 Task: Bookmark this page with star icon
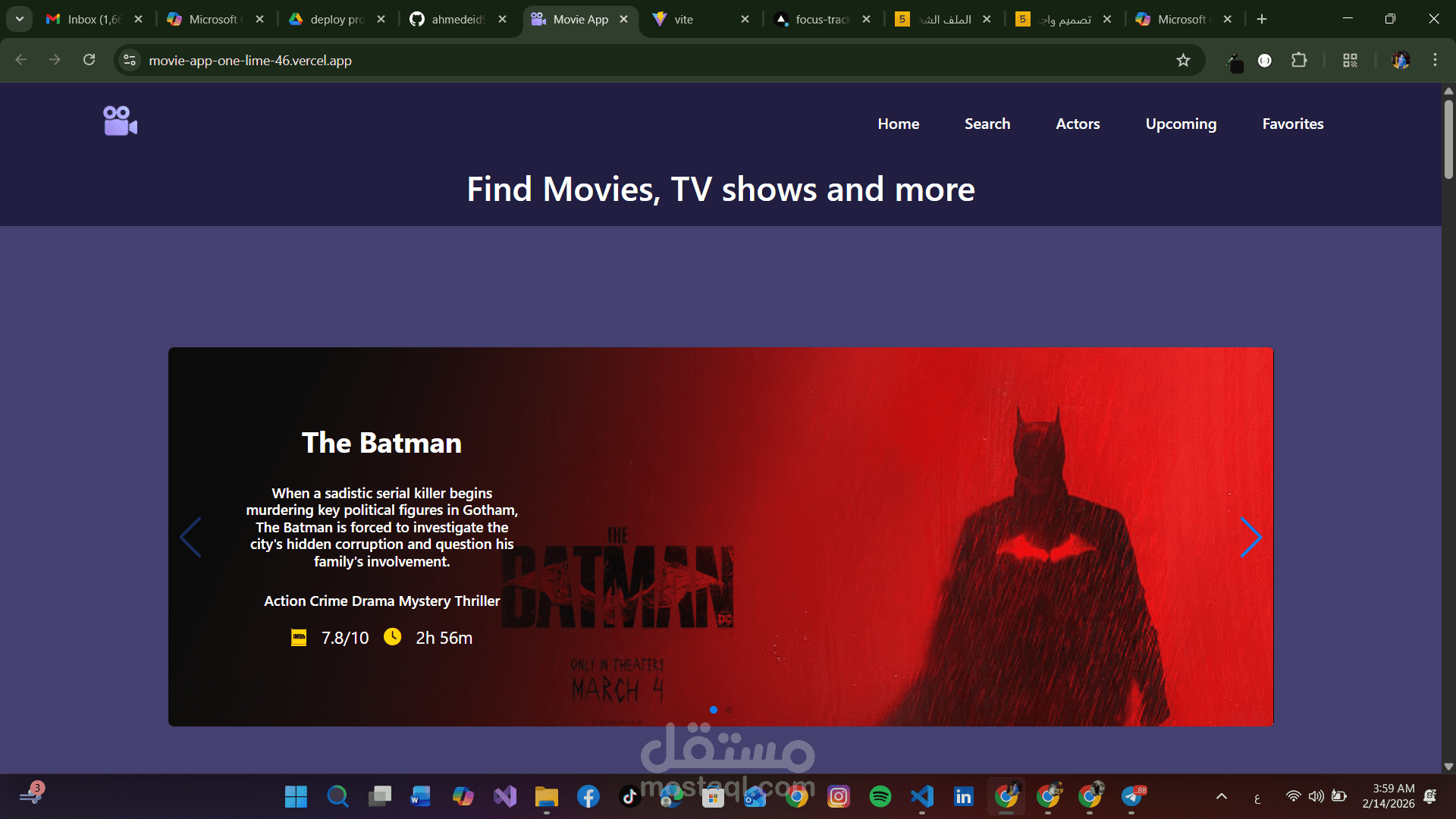tap(1183, 60)
